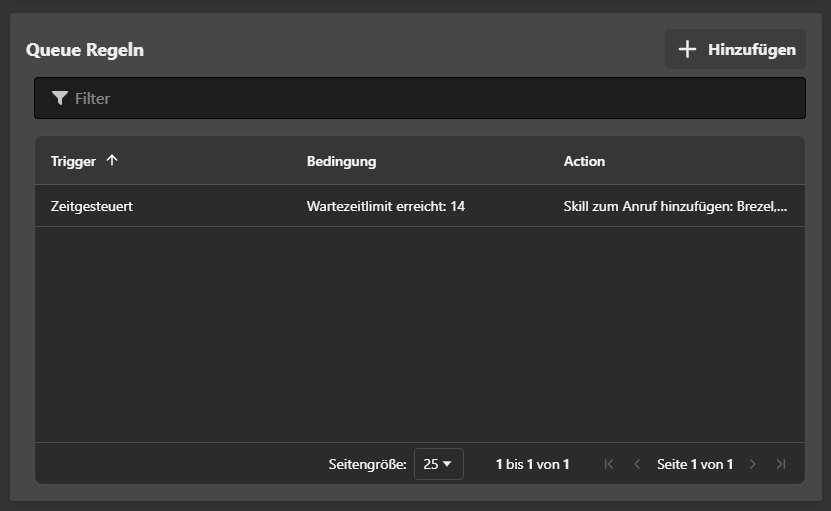Screen dimensions: 831x511
Task: Click the funnel filter icon
Action: click(60, 98)
